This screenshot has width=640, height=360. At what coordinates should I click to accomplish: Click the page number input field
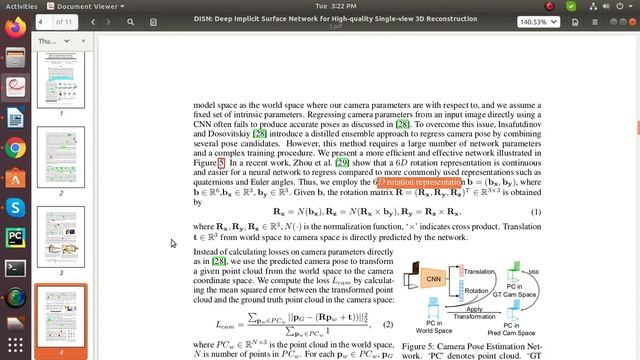pos(44,22)
